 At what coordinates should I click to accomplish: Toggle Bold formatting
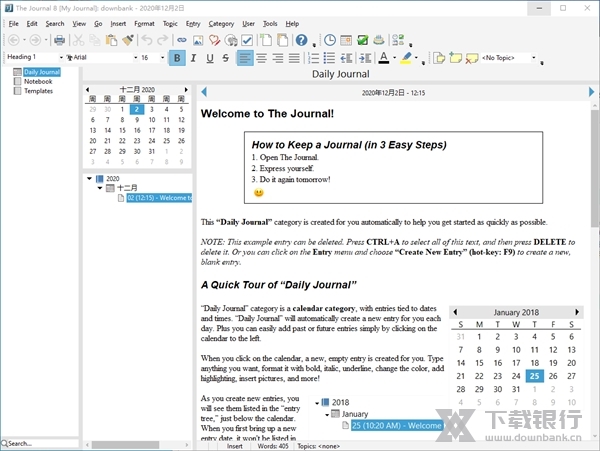point(178,58)
